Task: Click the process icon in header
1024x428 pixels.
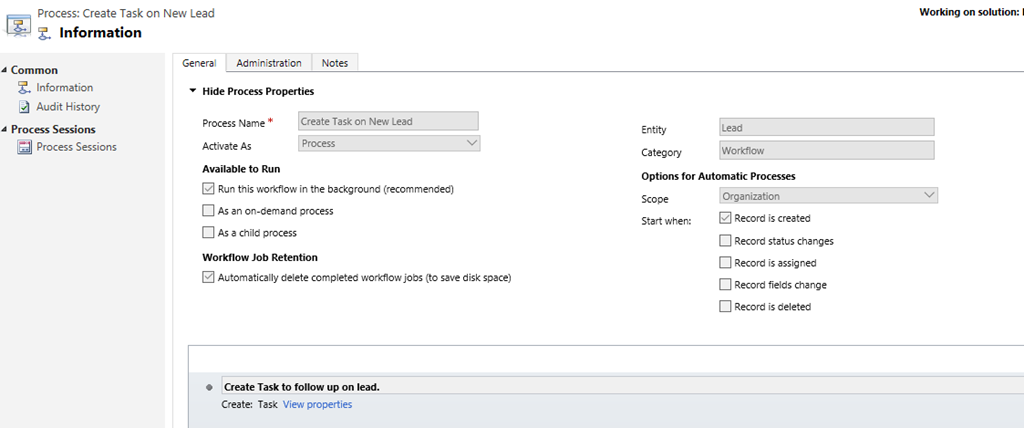Action: [x=18, y=23]
